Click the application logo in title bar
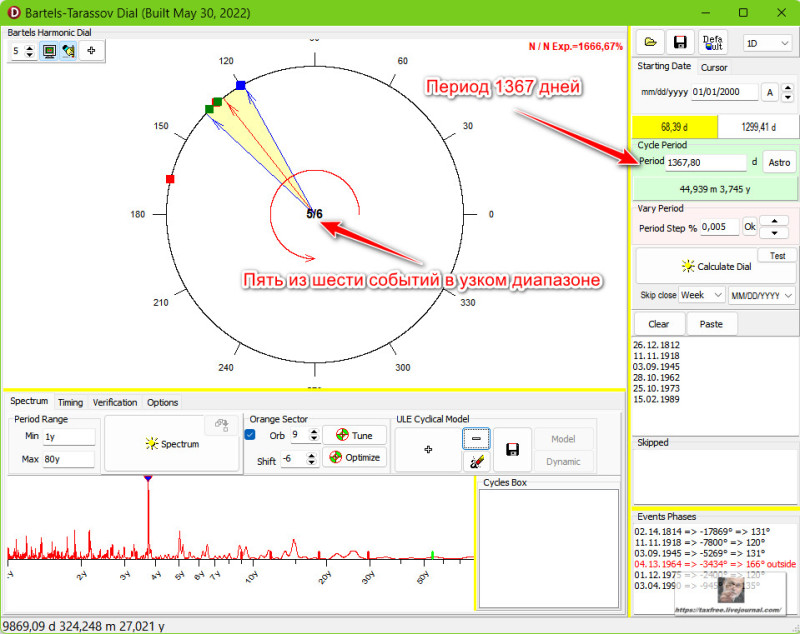This screenshot has height=634, width=800. pos(14,13)
